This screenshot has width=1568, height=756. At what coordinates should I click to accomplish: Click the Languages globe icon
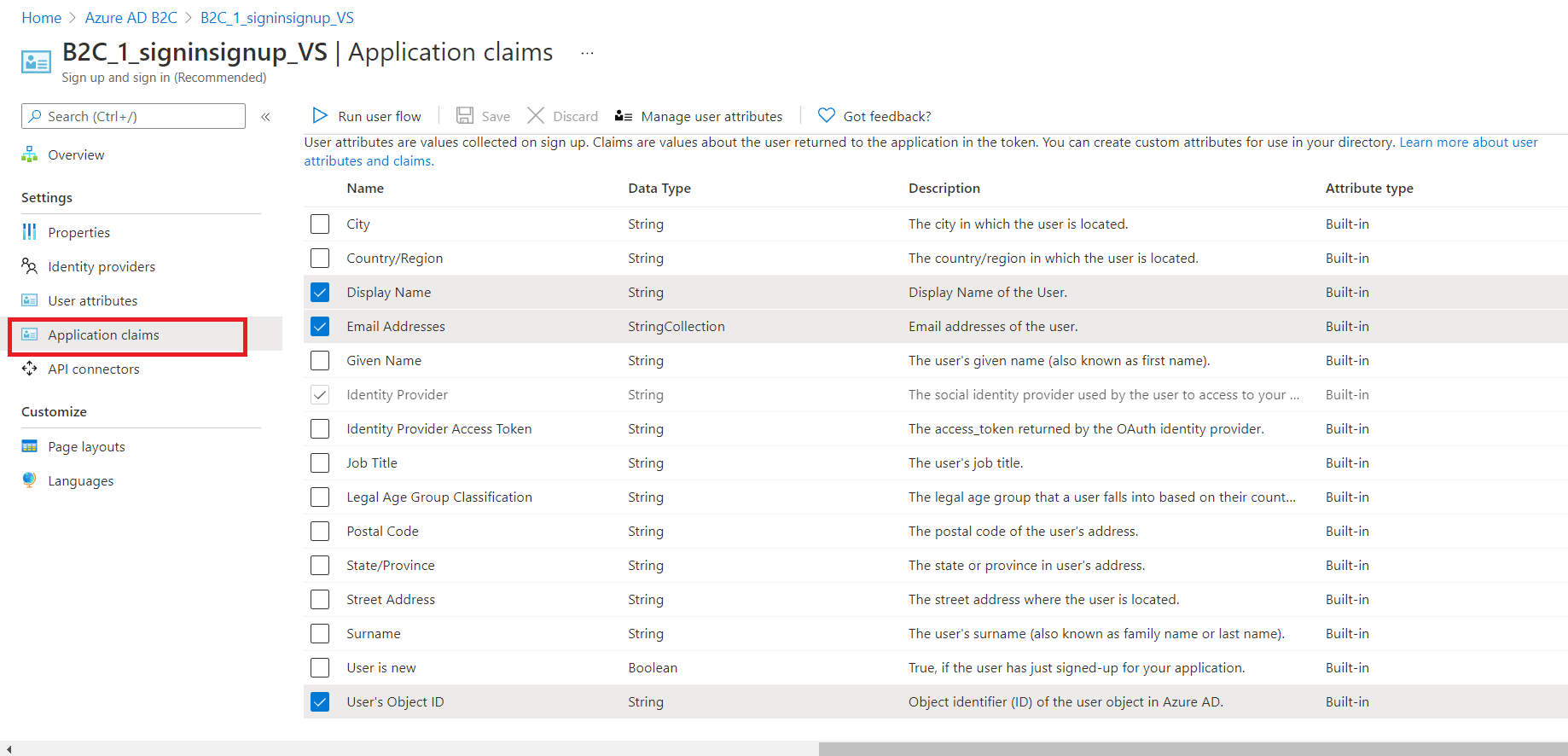click(30, 480)
